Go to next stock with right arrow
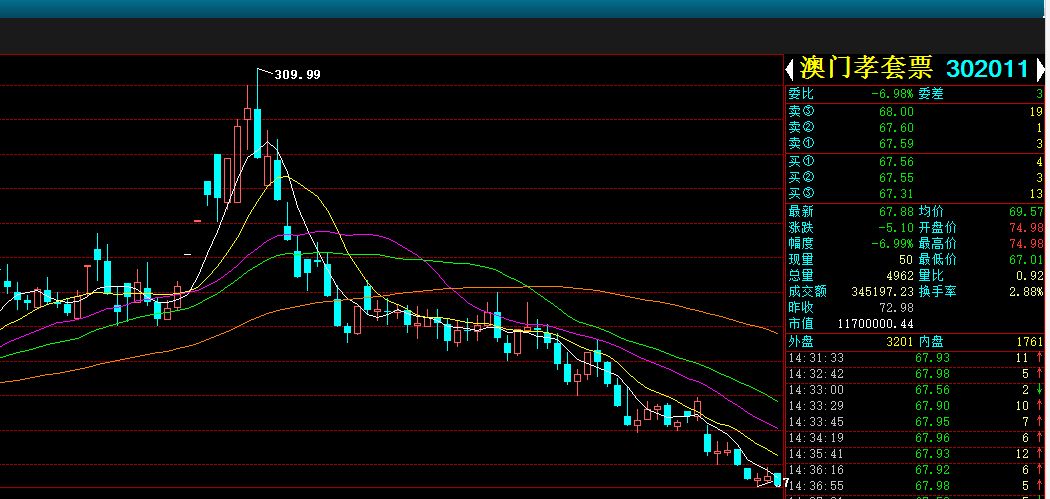This screenshot has width=1050, height=499. pos(1041,69)
